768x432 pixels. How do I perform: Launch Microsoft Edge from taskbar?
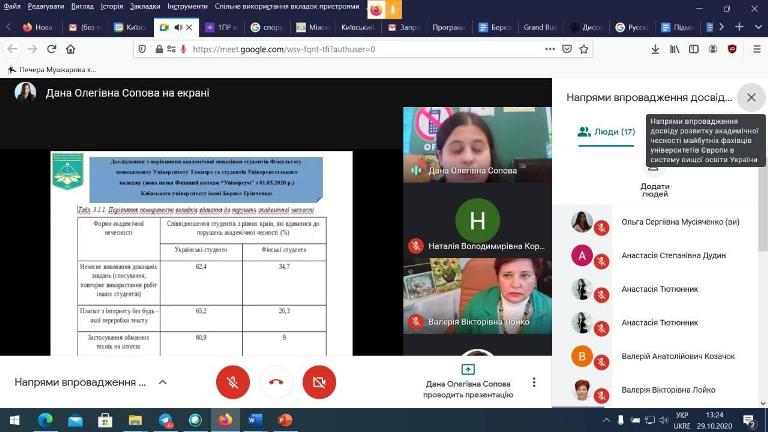[46, 420]
